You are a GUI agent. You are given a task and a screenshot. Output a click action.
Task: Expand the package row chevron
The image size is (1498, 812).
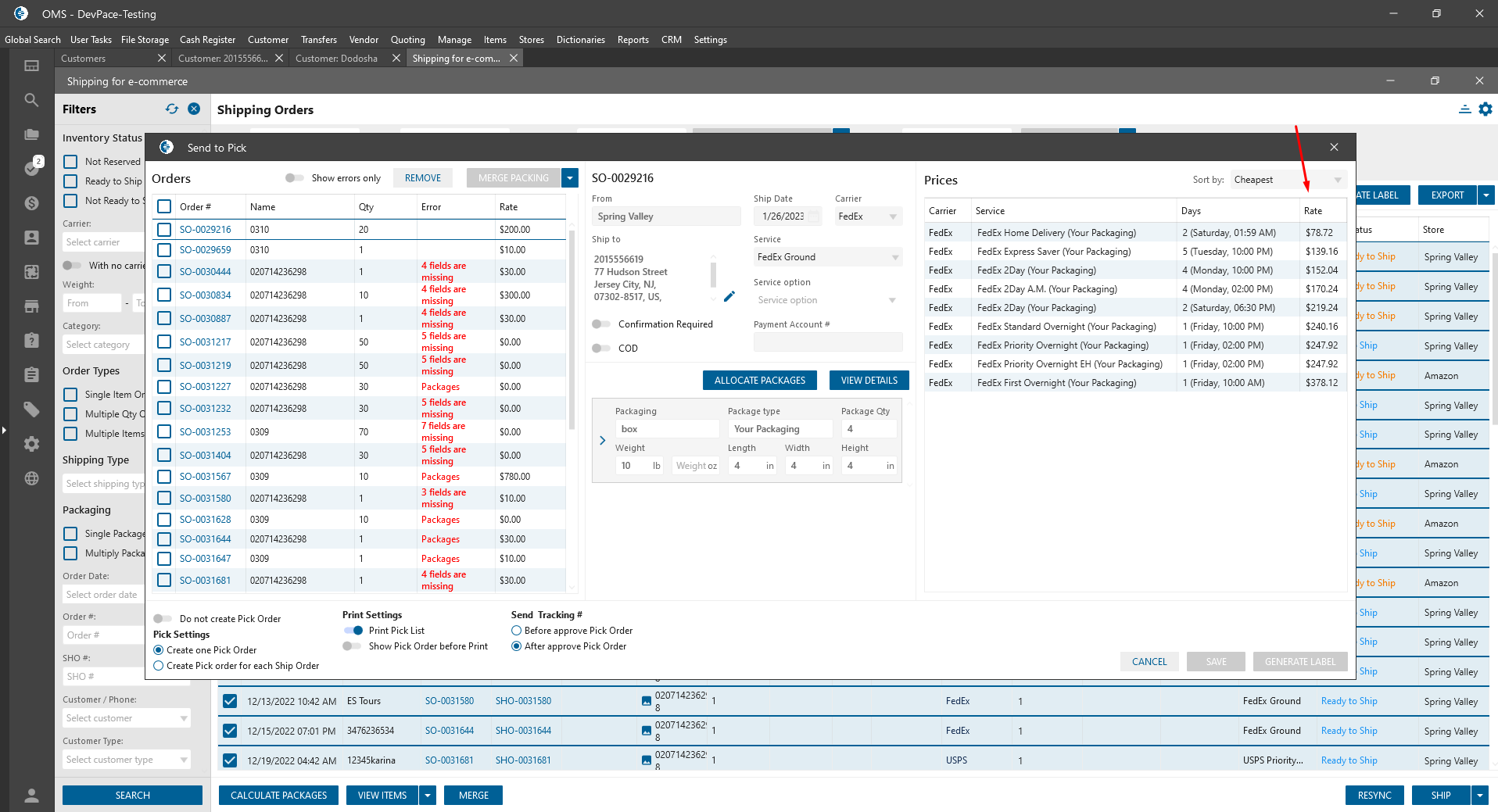[602, 441]
